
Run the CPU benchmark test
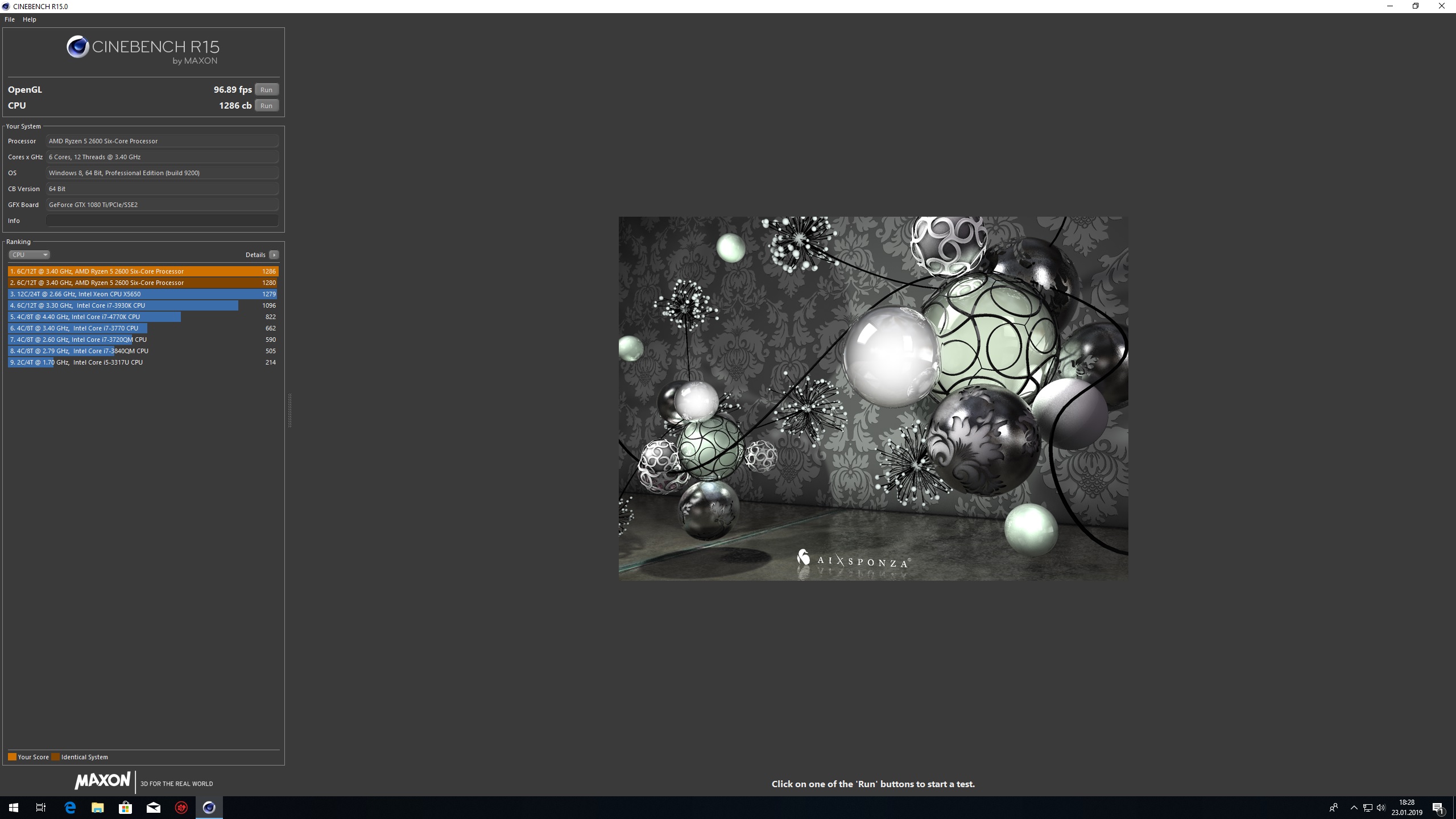(x=266, y=106)
